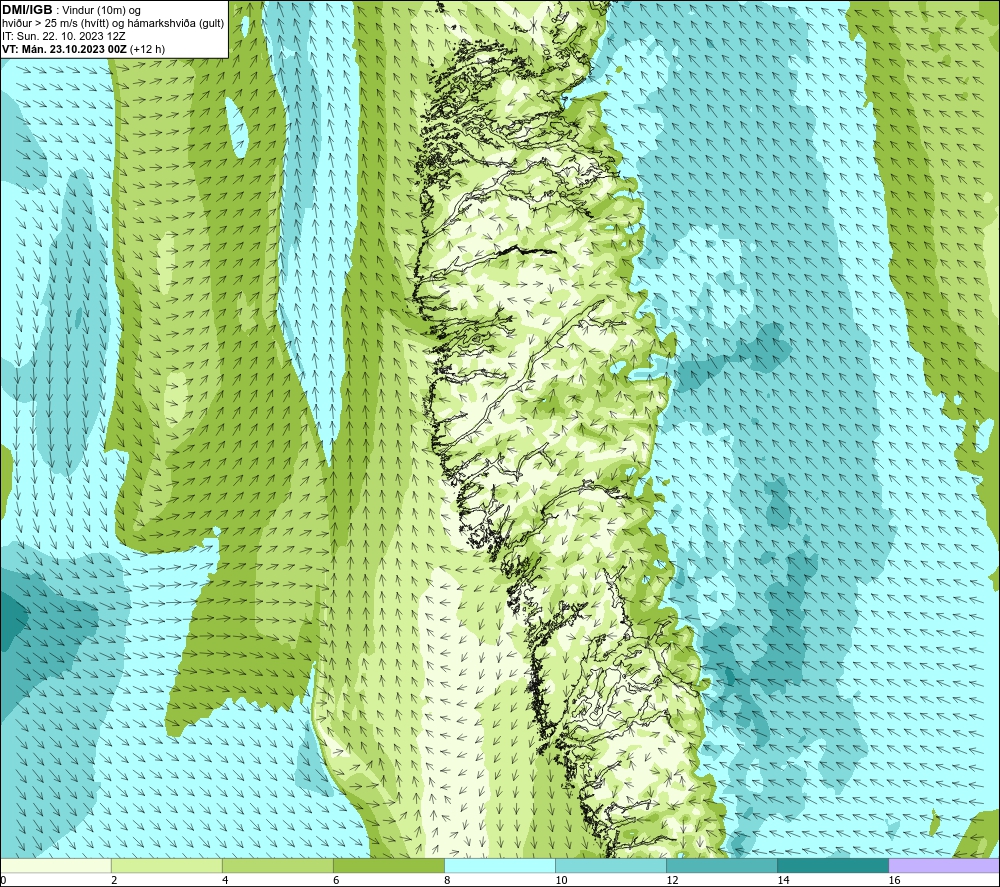Click the '(+12 h)' forecast offset text
Screen dimensions: 1000x887
147,49
